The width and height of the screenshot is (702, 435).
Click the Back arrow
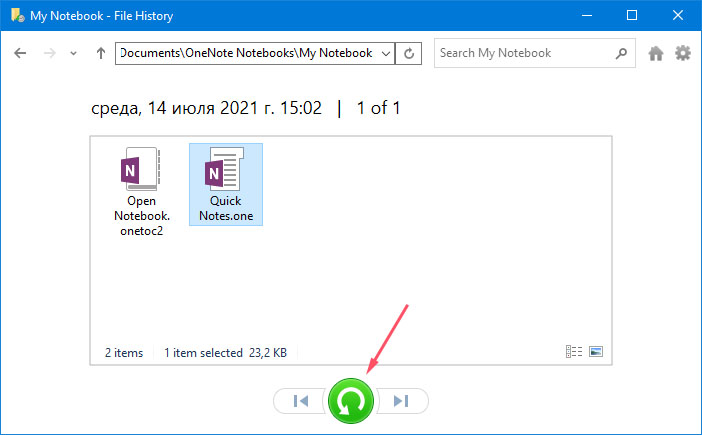coord(20,53)
